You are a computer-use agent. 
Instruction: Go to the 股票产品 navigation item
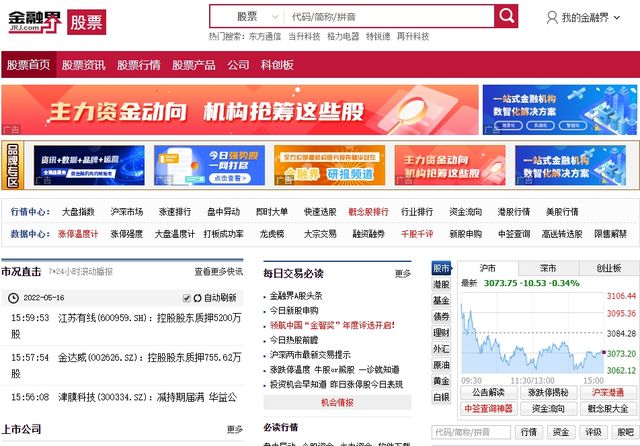pyautogui.click(x=193, y=65)
